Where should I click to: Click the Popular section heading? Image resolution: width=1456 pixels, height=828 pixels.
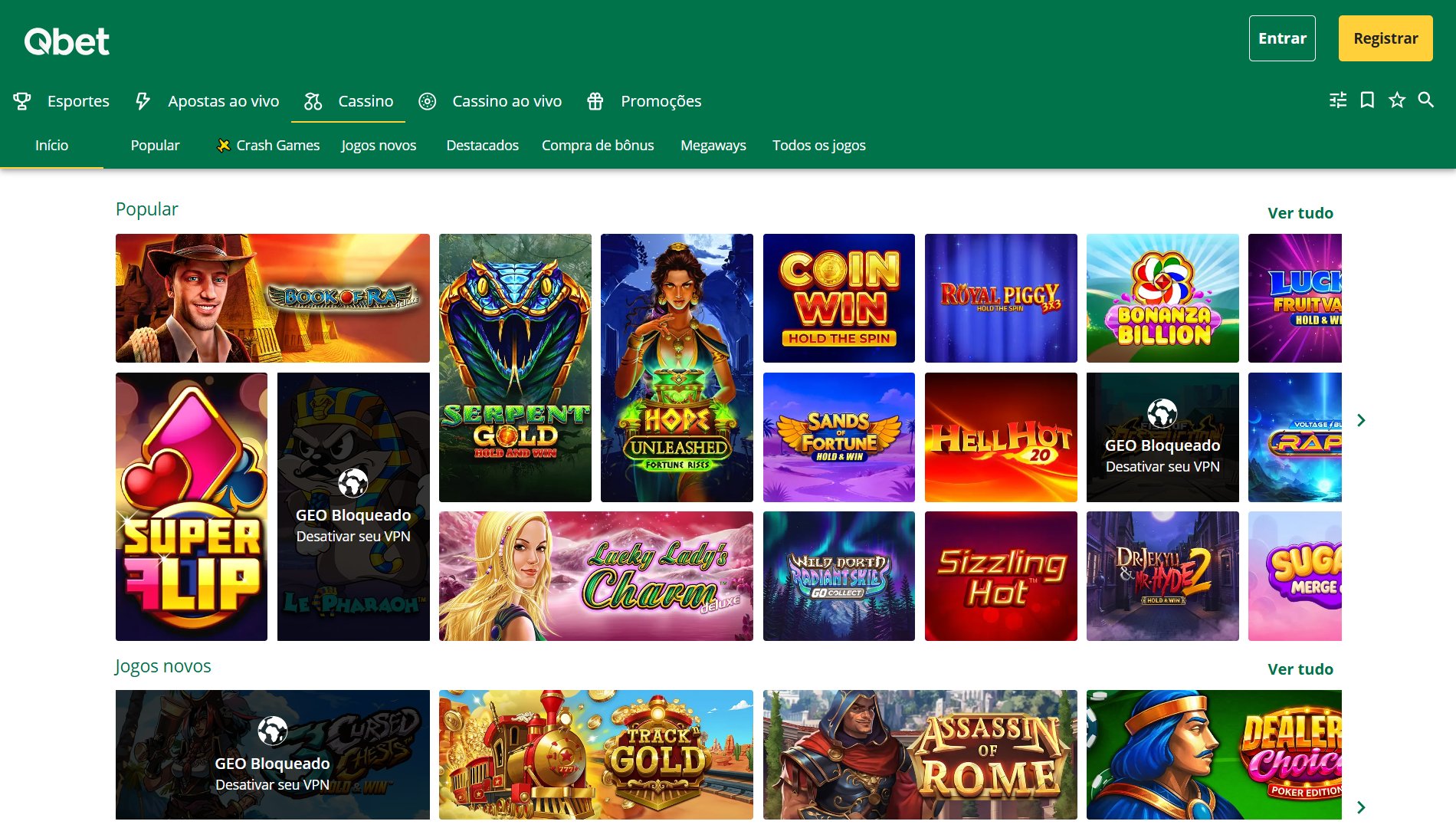146,209
